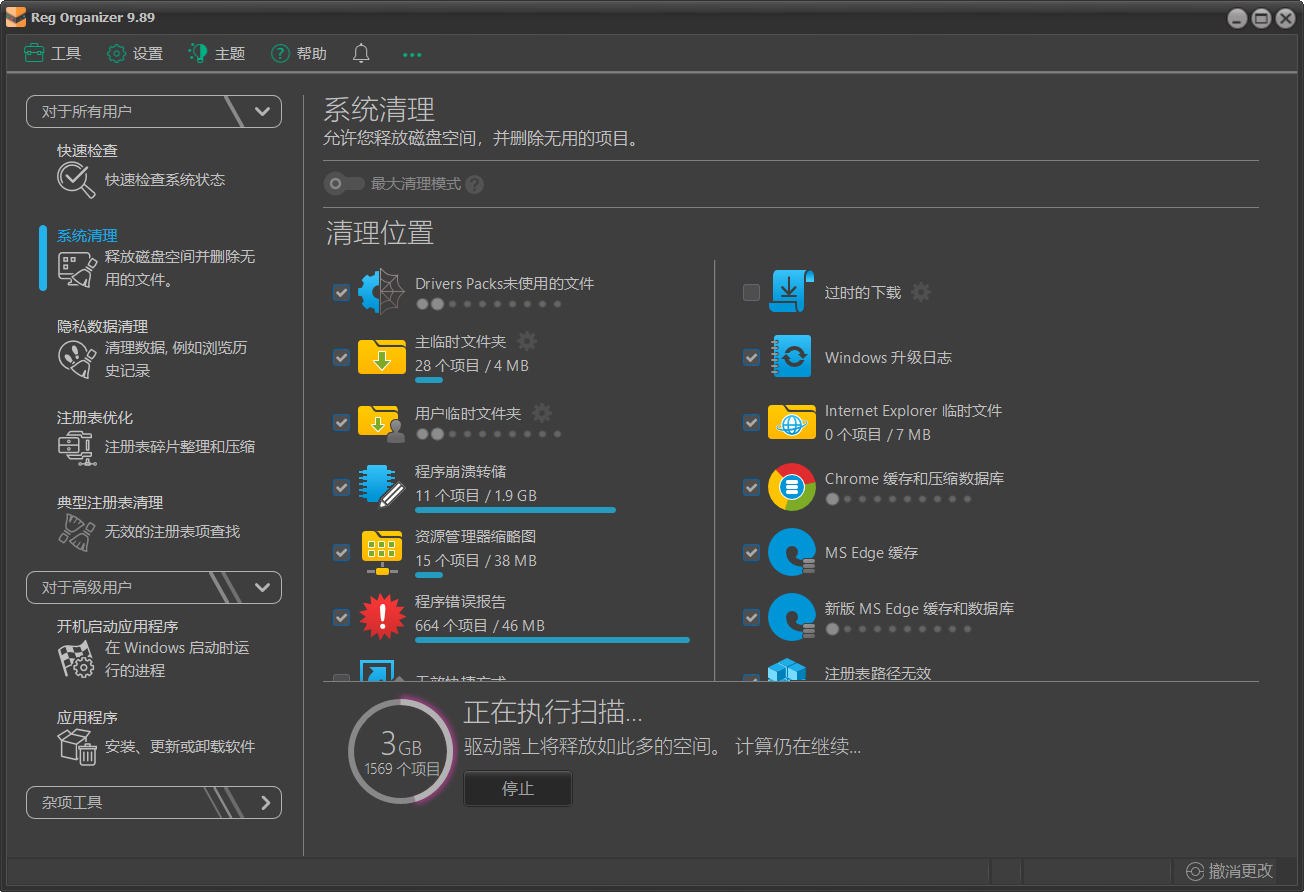Open 隐私数据清理 section
1304x892 pixels.
(x=102, y=327)
